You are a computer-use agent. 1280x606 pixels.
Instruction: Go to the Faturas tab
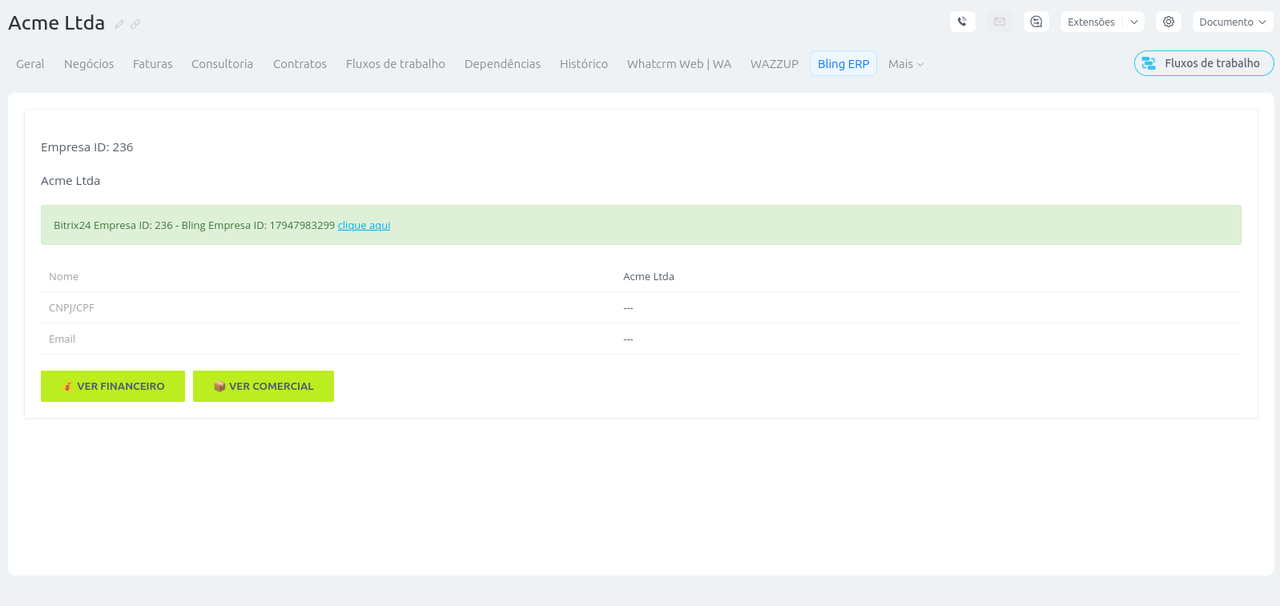pos(152,64)
